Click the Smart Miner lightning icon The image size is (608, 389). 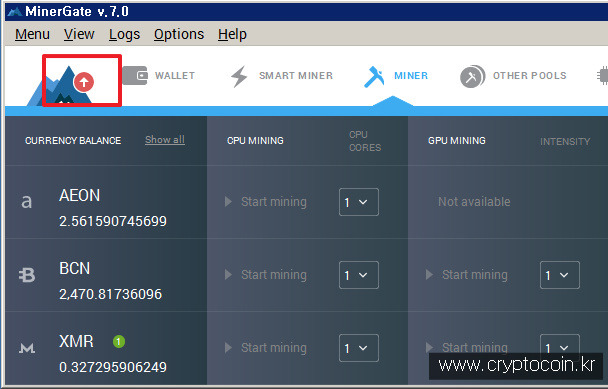pos(239,76)
